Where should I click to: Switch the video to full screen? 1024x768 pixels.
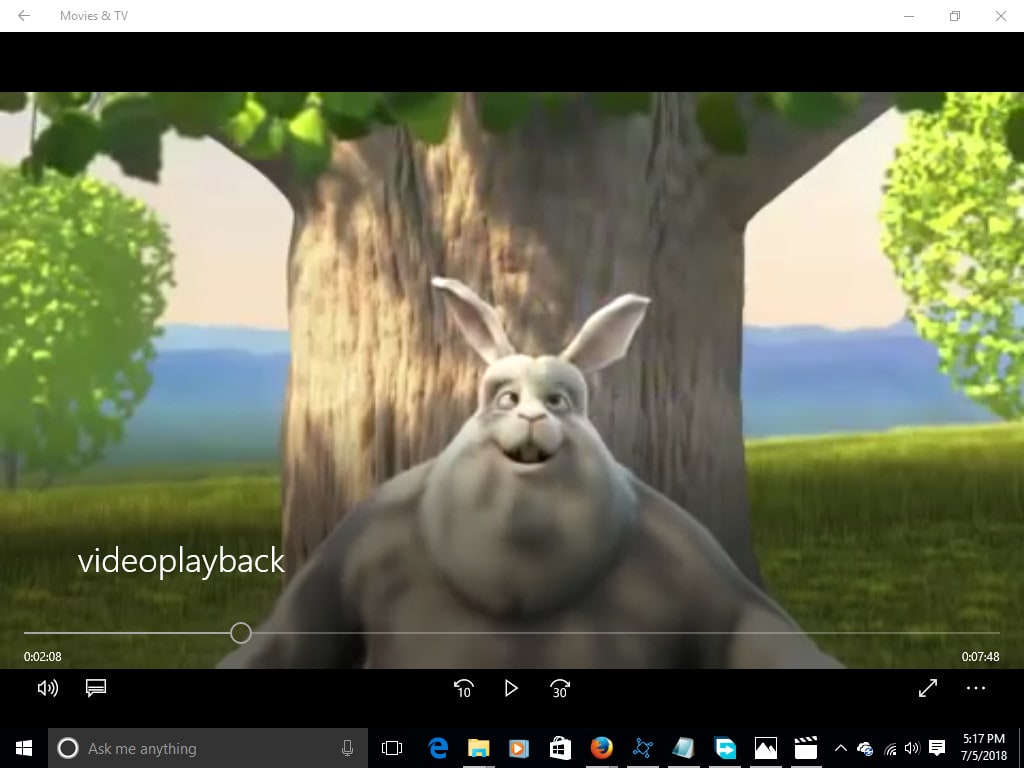click(928, 688)
